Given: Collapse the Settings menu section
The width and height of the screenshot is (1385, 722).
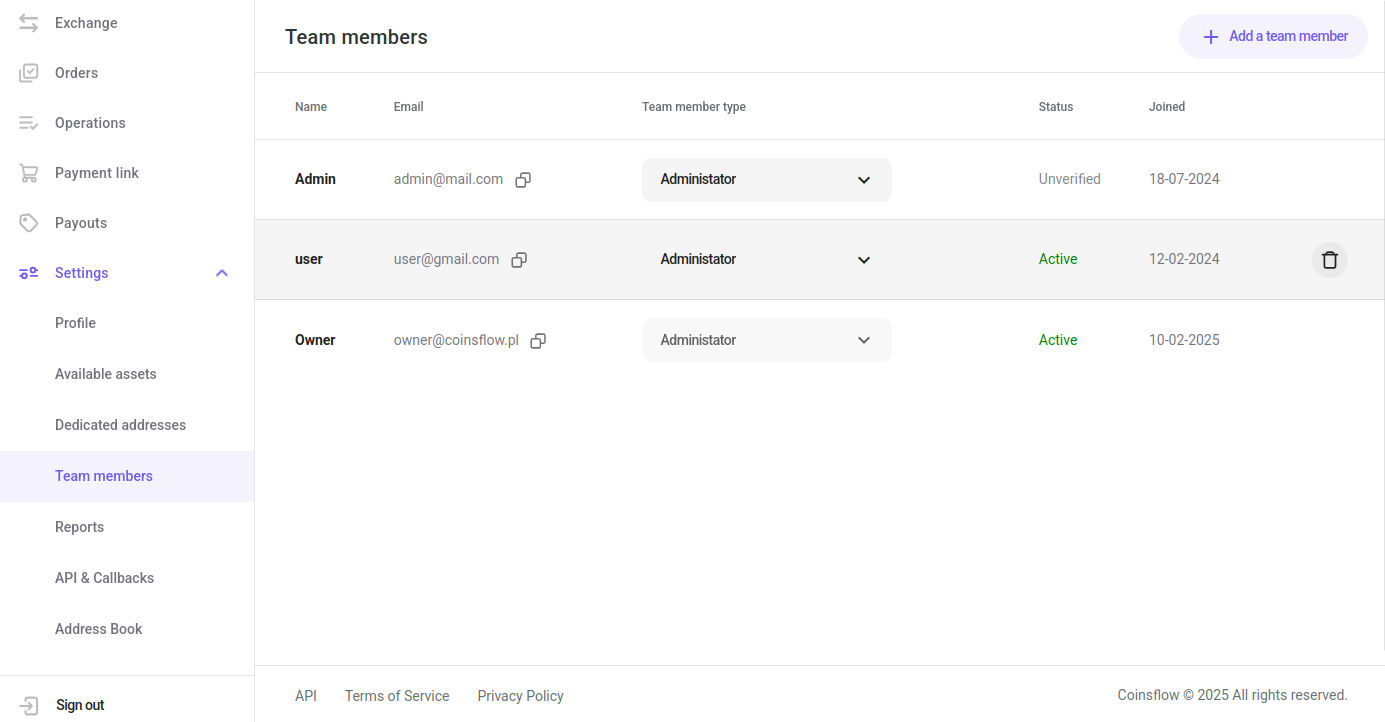Looking at the screenshot, I should pyautogui.click(x=222, y=273).
